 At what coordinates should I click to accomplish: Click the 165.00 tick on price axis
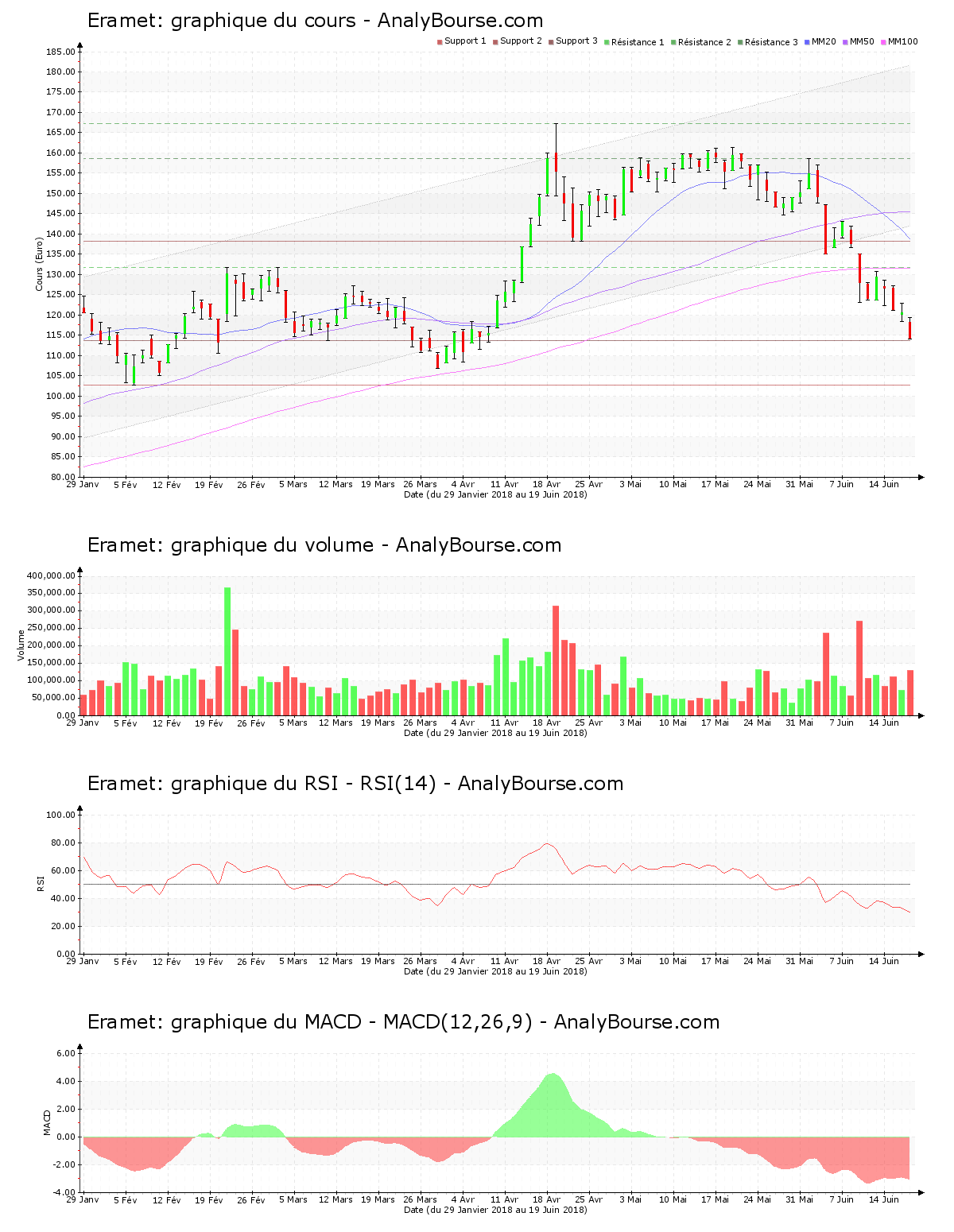pyautogui.click(x=60, y=133)
